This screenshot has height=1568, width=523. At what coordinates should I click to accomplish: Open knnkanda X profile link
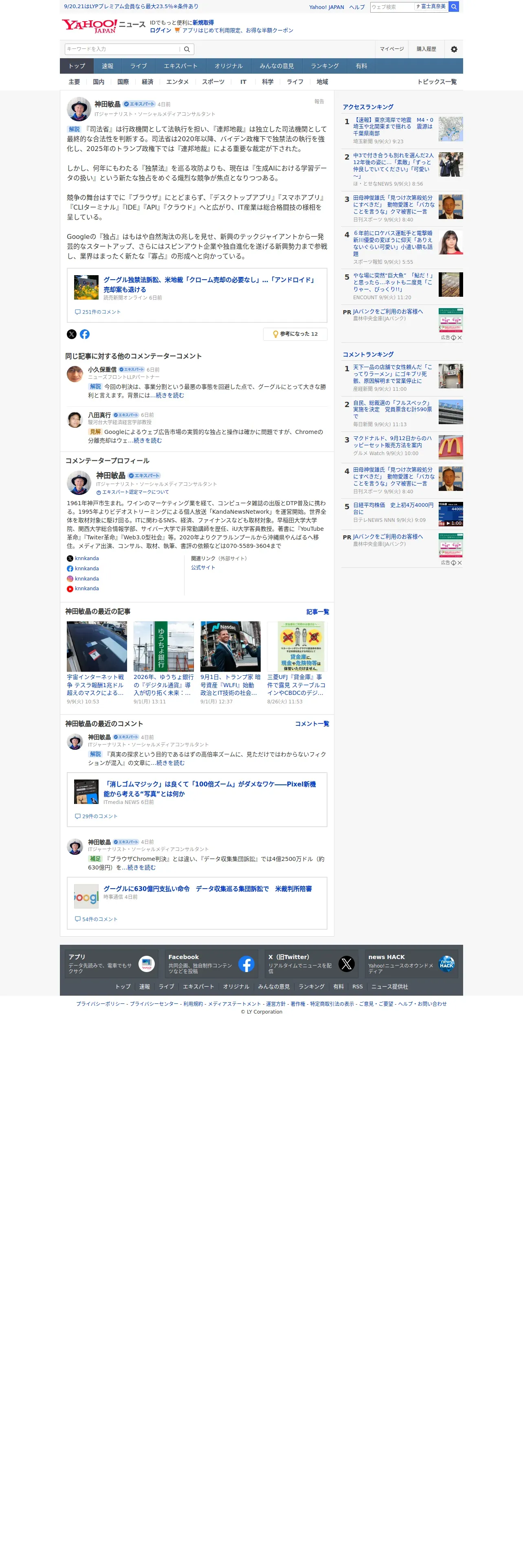click(x=83, y=558)
